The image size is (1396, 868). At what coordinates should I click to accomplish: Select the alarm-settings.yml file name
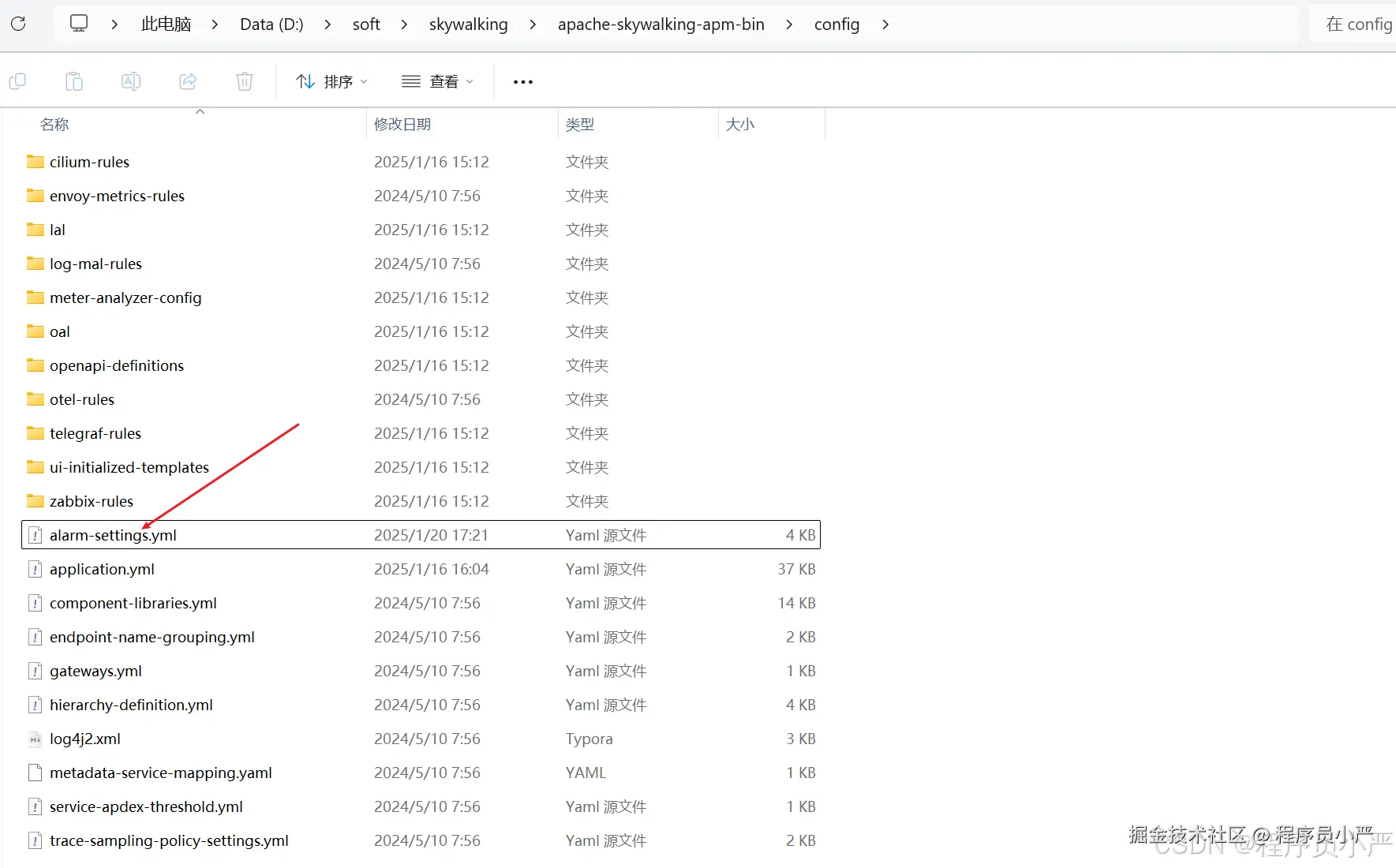(x=113, y=535)
